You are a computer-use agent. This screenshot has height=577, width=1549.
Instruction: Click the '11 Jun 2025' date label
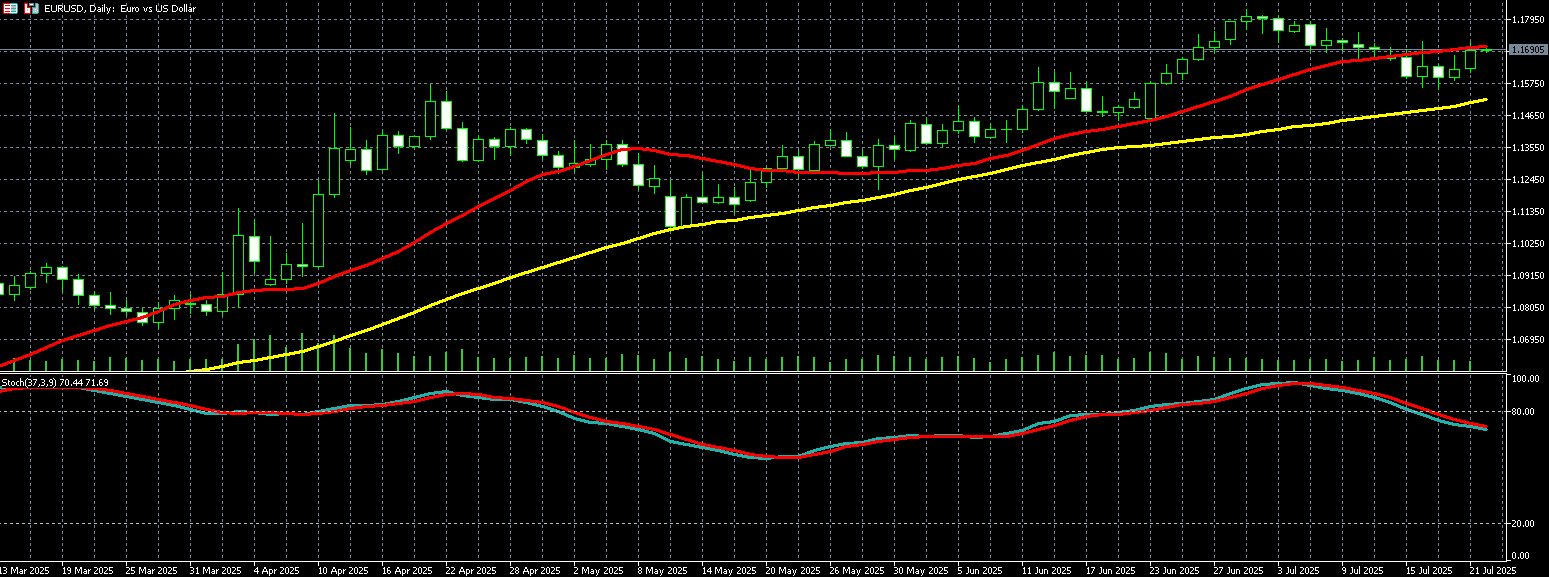[1047, 570]
